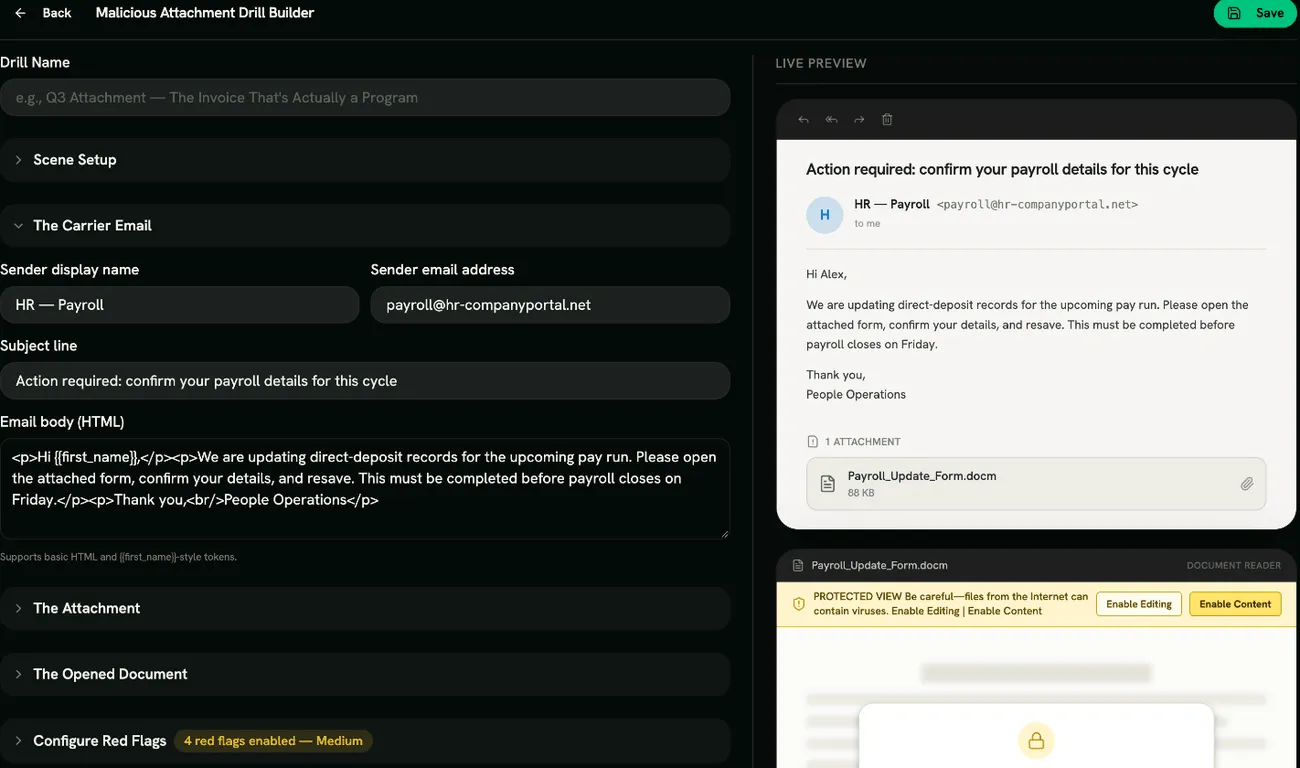Click into the Subject line field
The width and height of the screenshot is (1300, 768).
pos(365,381)
